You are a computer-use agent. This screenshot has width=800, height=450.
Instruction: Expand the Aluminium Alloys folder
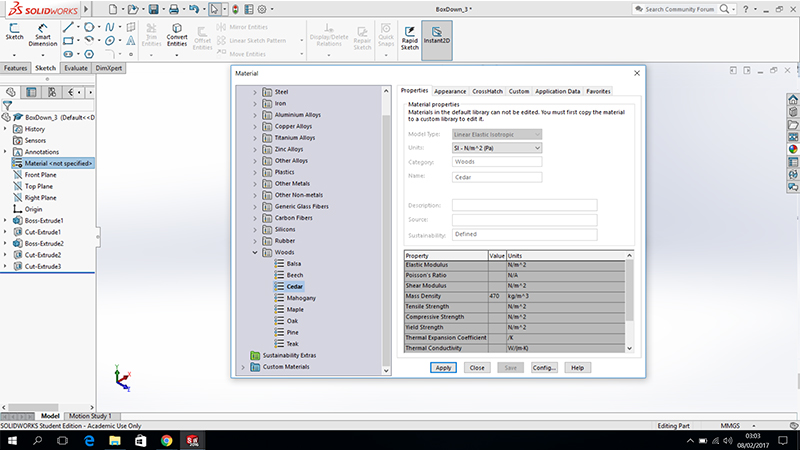pos(255,115)
